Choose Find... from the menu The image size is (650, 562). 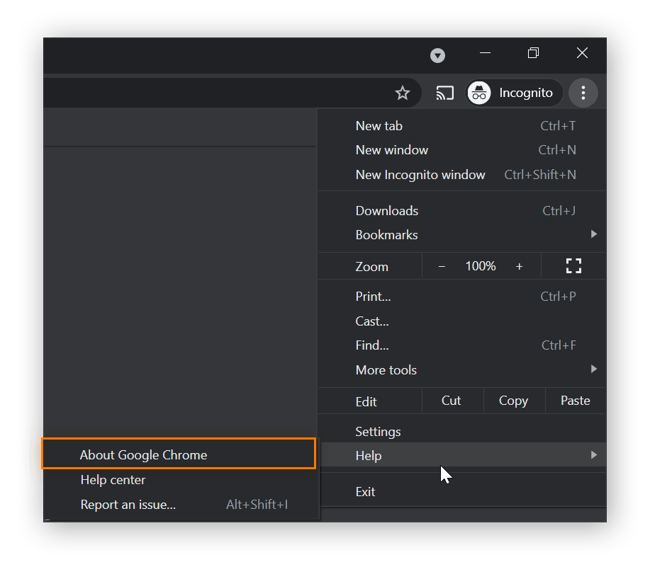[462, 346]
